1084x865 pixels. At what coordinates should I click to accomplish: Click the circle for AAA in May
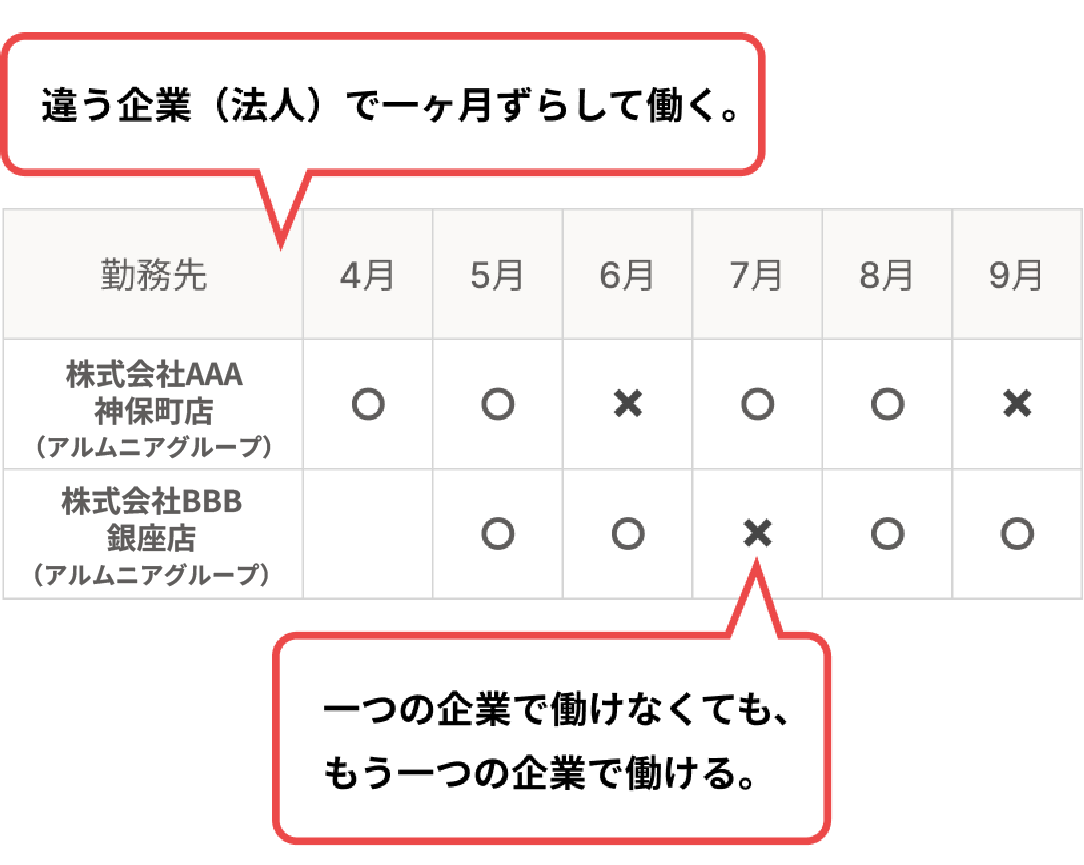(498, 404)
